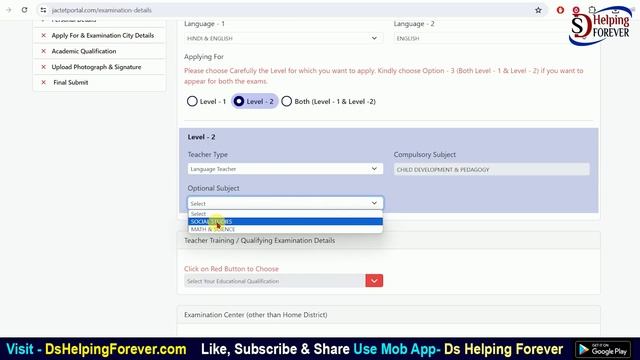Click Select Your Educational Qualification field

point(274,281)
